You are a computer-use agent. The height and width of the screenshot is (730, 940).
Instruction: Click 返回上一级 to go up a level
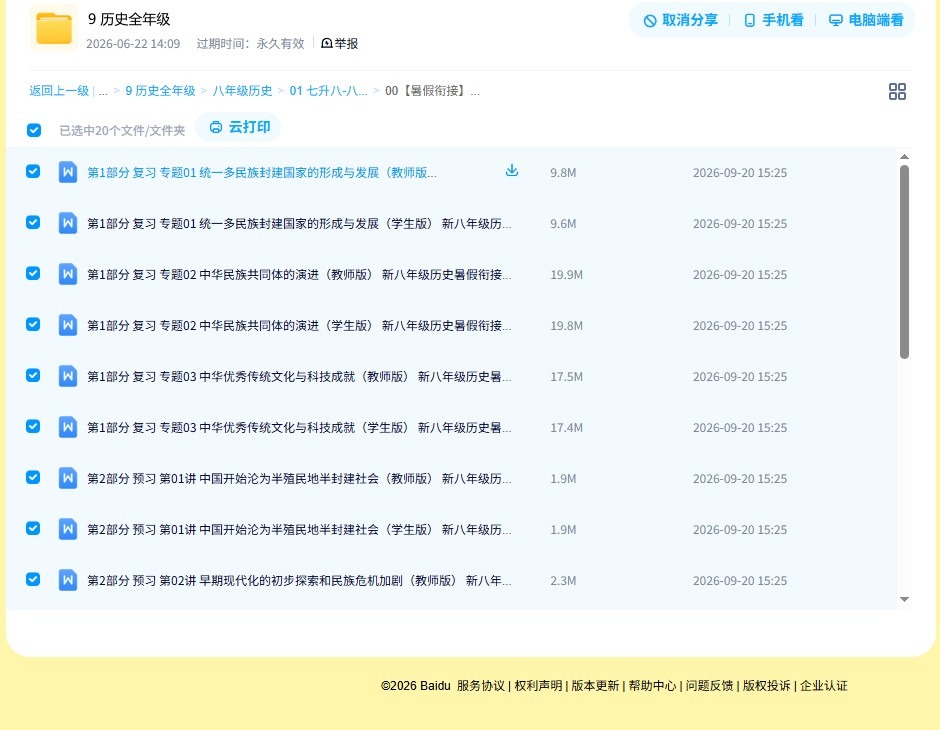pos(59,91)
